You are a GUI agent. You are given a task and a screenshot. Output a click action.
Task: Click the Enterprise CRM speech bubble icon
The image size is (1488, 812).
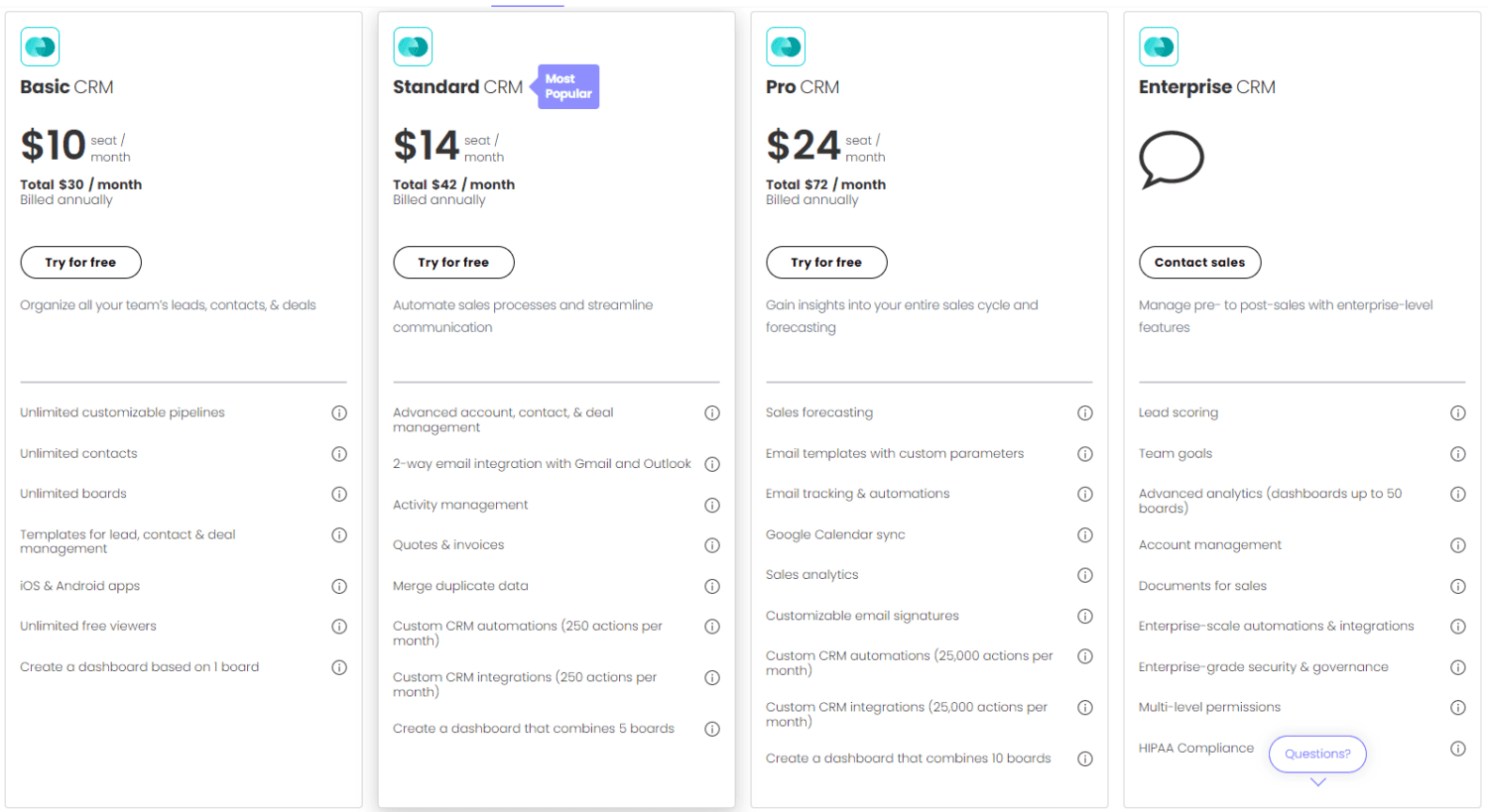(1172, 160)
